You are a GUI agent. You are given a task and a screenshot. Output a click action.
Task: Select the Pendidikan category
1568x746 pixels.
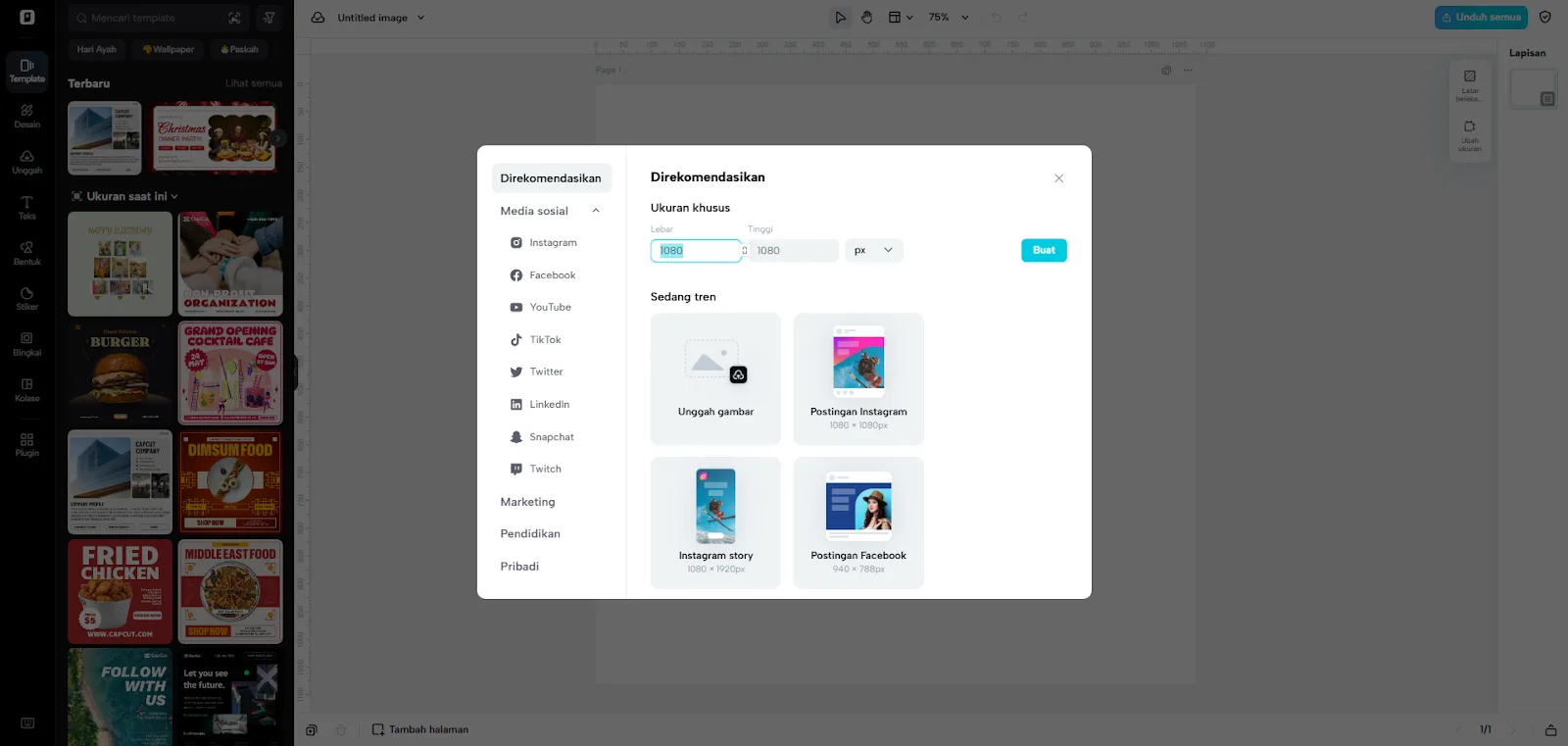click(x=530, y=534)
